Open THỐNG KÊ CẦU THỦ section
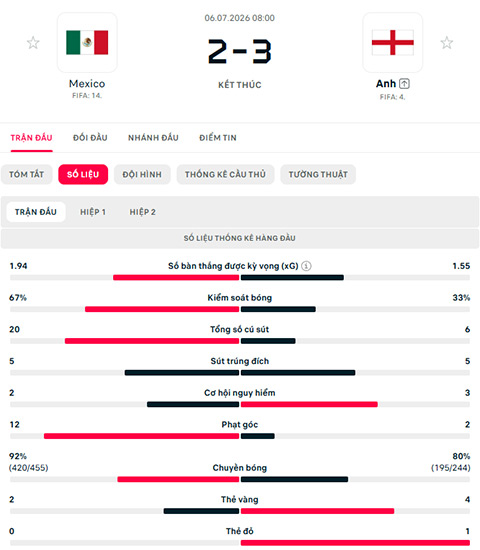This screenshot has height=550, width=480. [225, 174]
